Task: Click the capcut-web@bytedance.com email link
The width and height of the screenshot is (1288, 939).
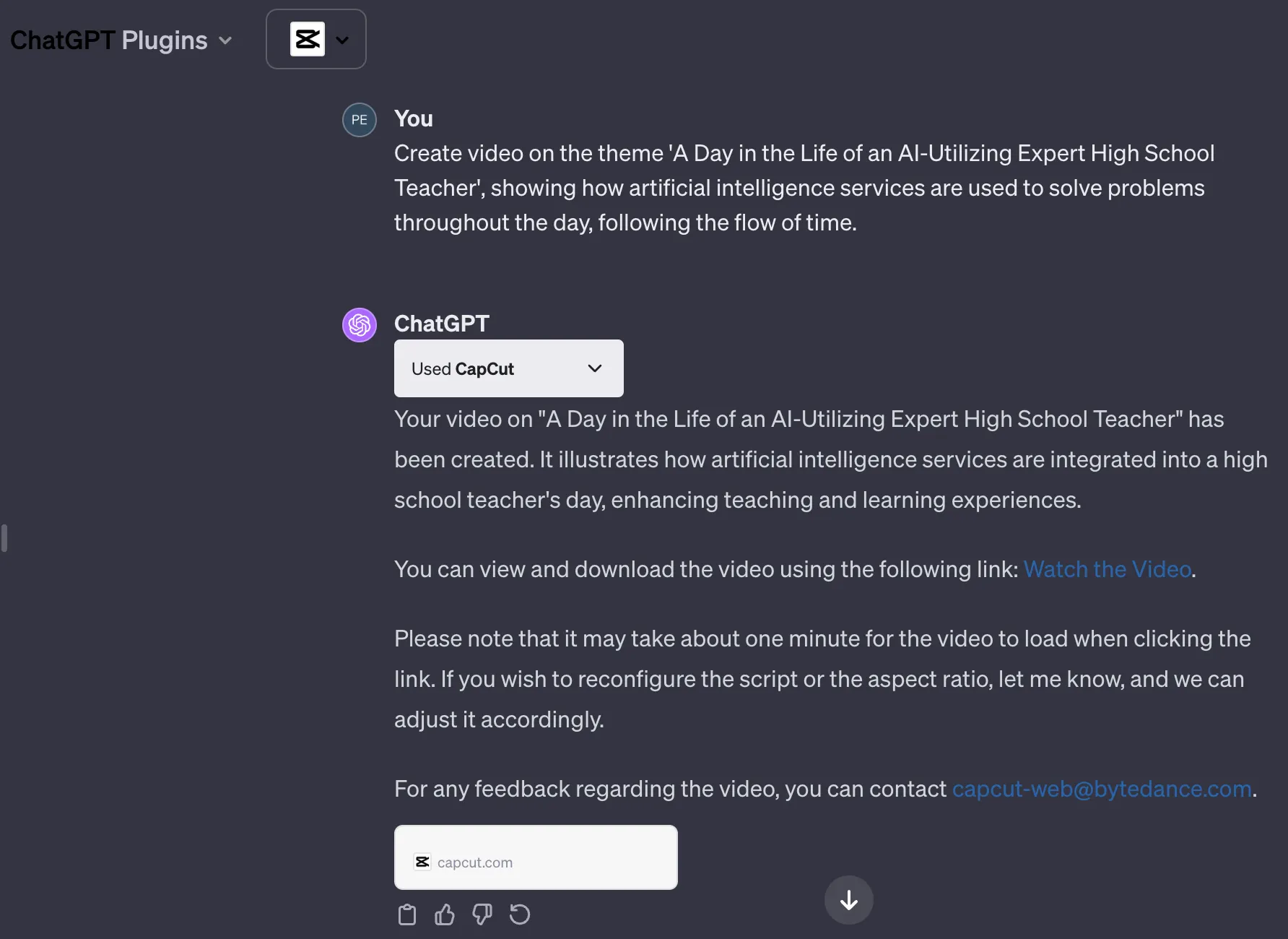Action: [1102, 789]
